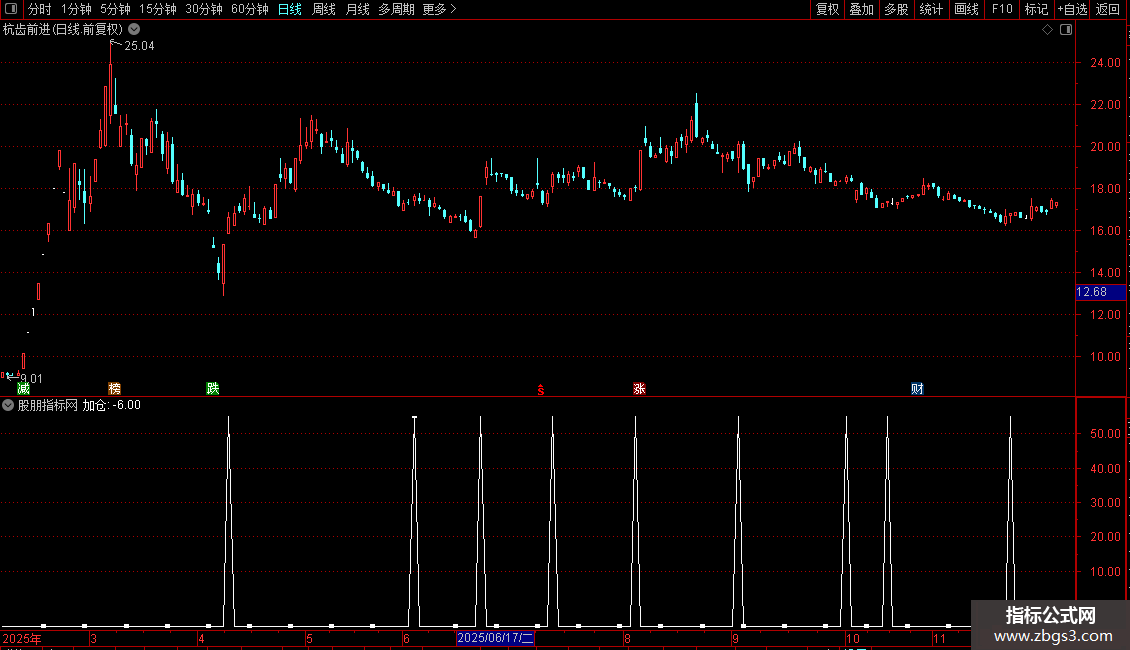Viewport: 1130px width, 650px height.
Task: Expand the 更多 periods menu
Action: 439,9
